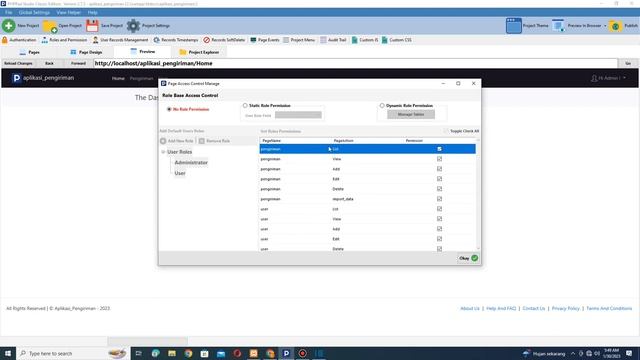Viewport: 640px width, 360px height.
Task: Toggle permission for pengiriman Add row
Action: pyautogui.click(x=439, y=169)
